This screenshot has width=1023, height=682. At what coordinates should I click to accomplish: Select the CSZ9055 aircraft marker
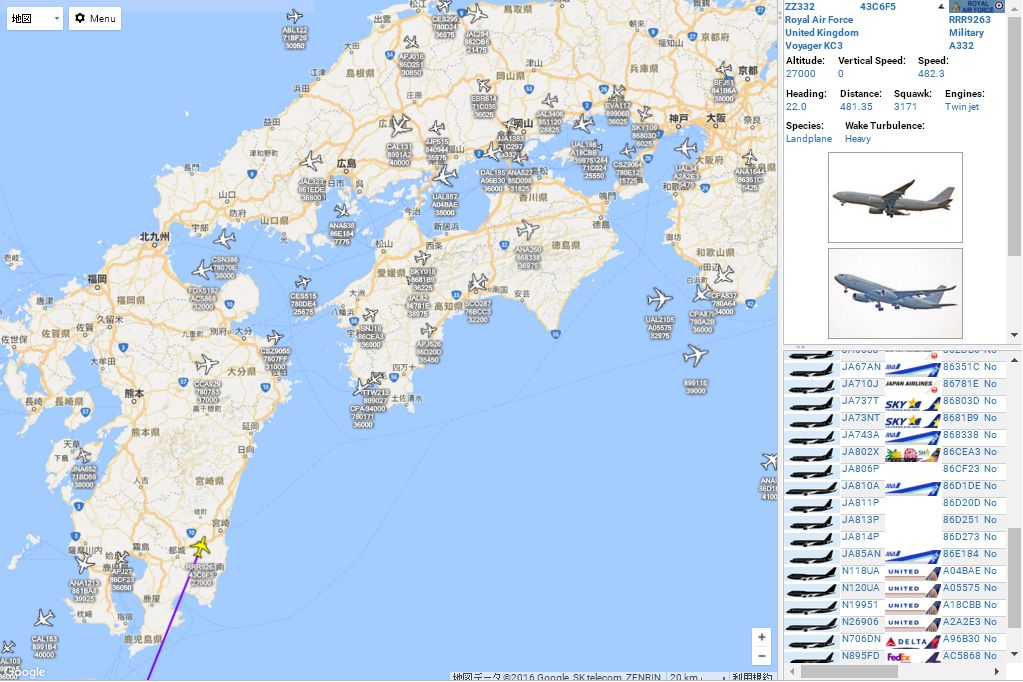(x=275, y=337)
